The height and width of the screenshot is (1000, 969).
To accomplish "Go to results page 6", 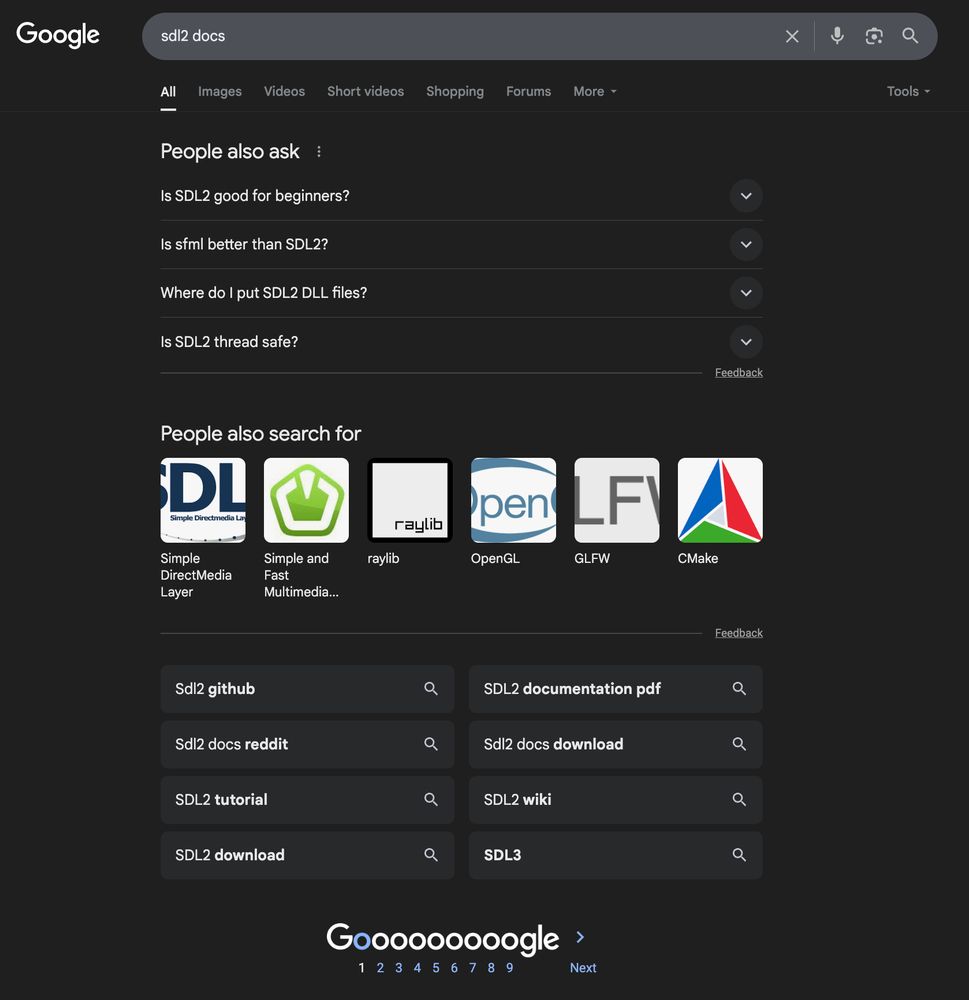I will 454,967.
